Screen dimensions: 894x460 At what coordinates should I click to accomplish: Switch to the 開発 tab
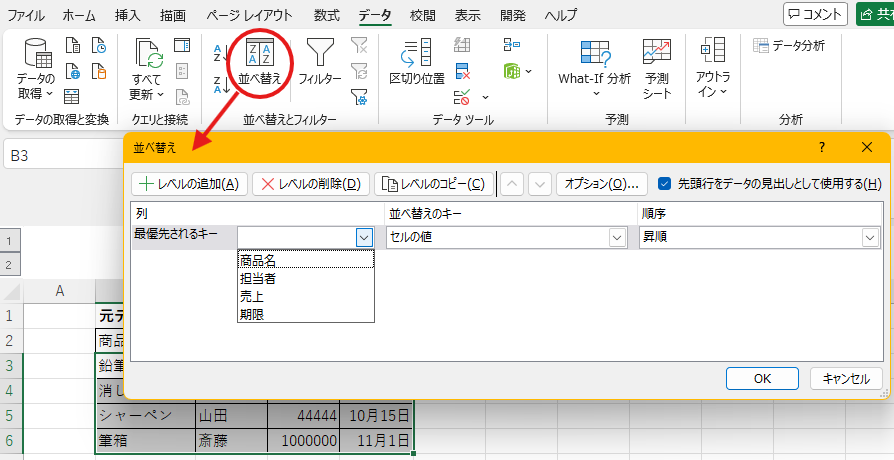tap(513, 15)
